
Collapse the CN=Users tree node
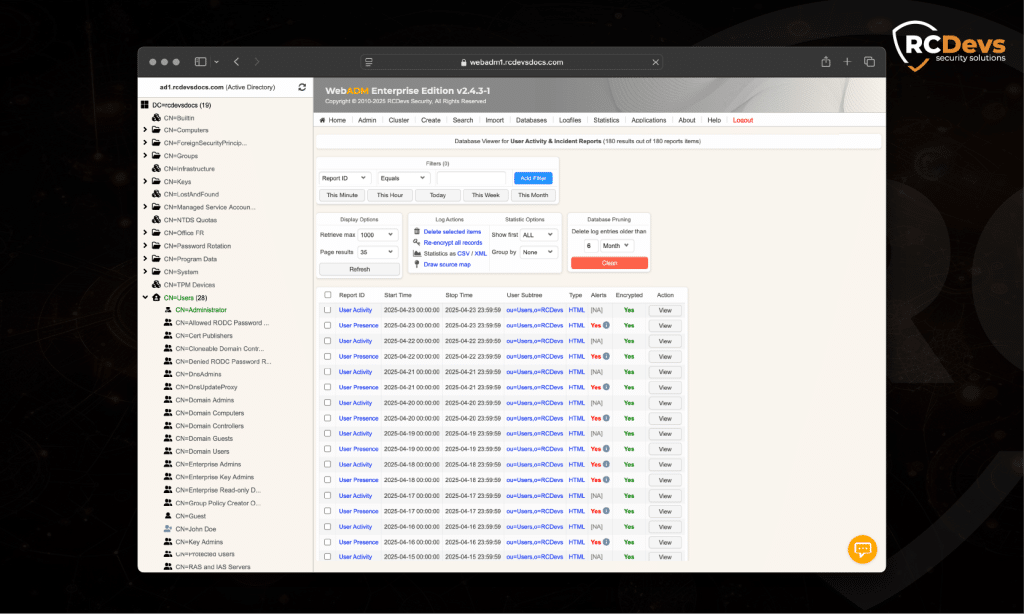[145, 297]
